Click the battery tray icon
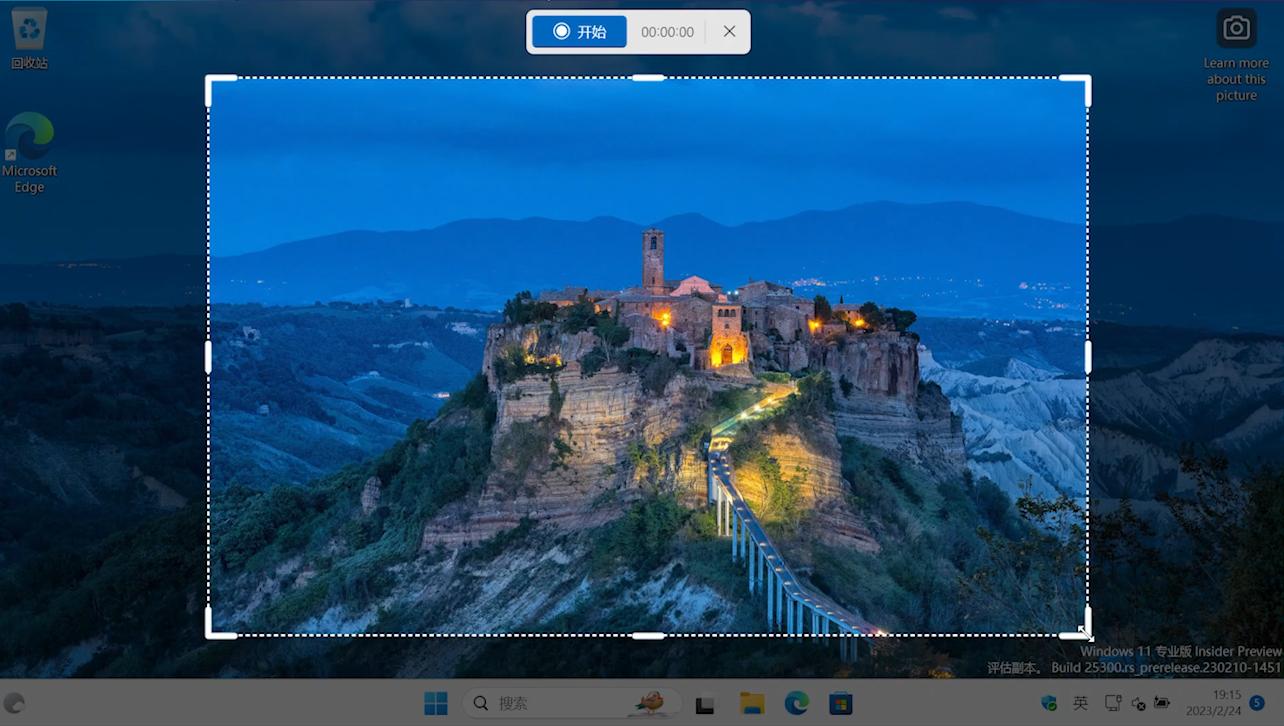Viewport: 1284px width, 726px height. (x=1162, y=703)
